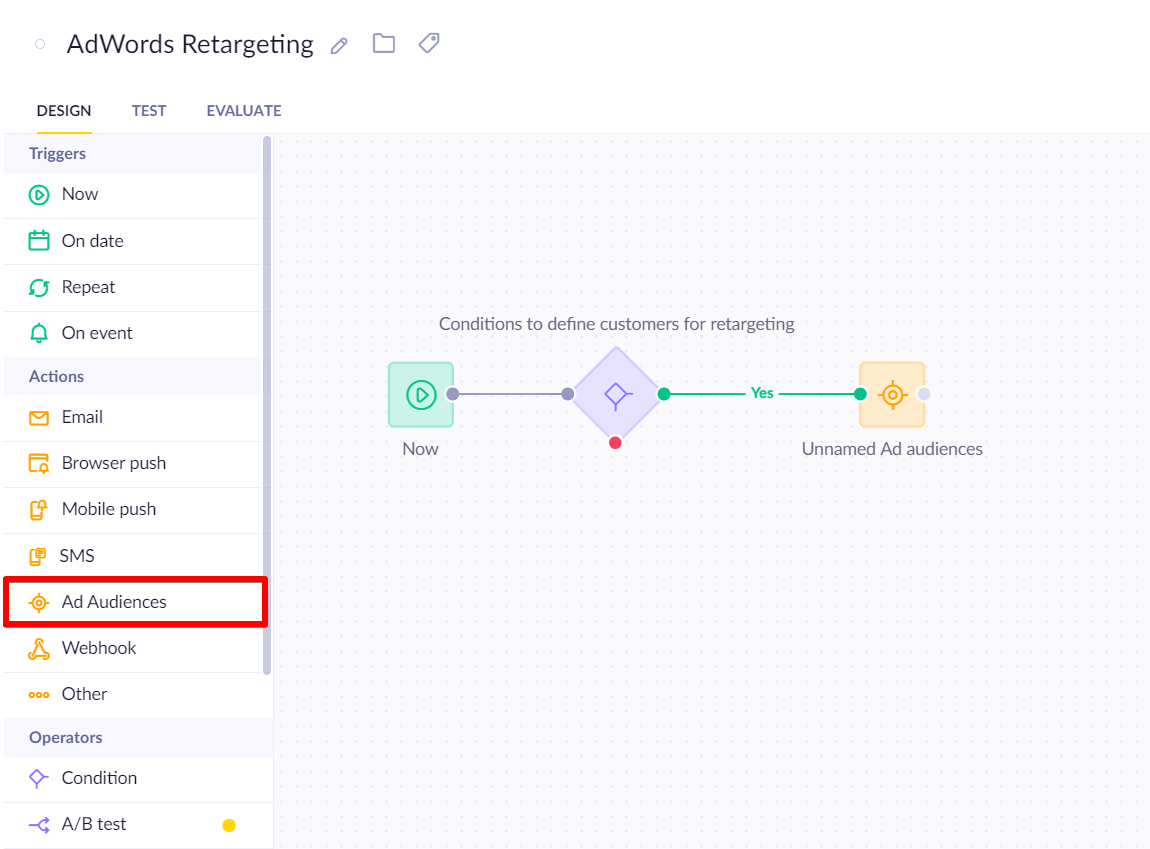Click the green input dot of Ad audiences node
Image resolution: width=1150 pixels, height=849 pixels.
click(x=860, y=394)
